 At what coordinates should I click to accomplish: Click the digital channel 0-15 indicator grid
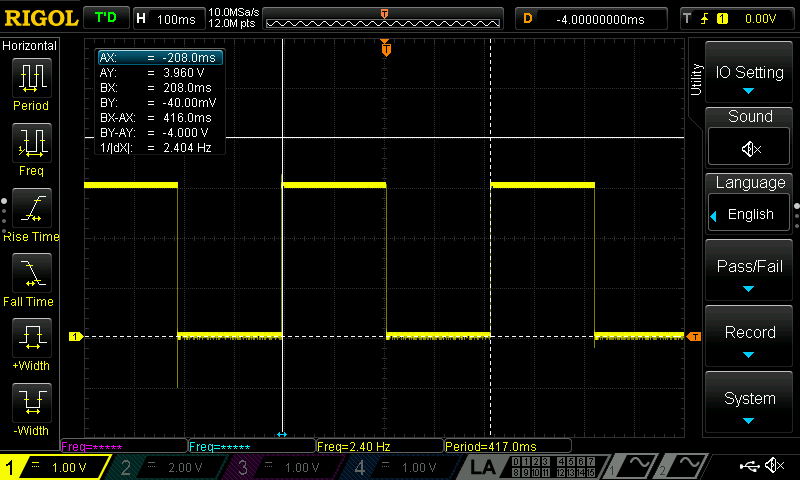tap(554, 467)
